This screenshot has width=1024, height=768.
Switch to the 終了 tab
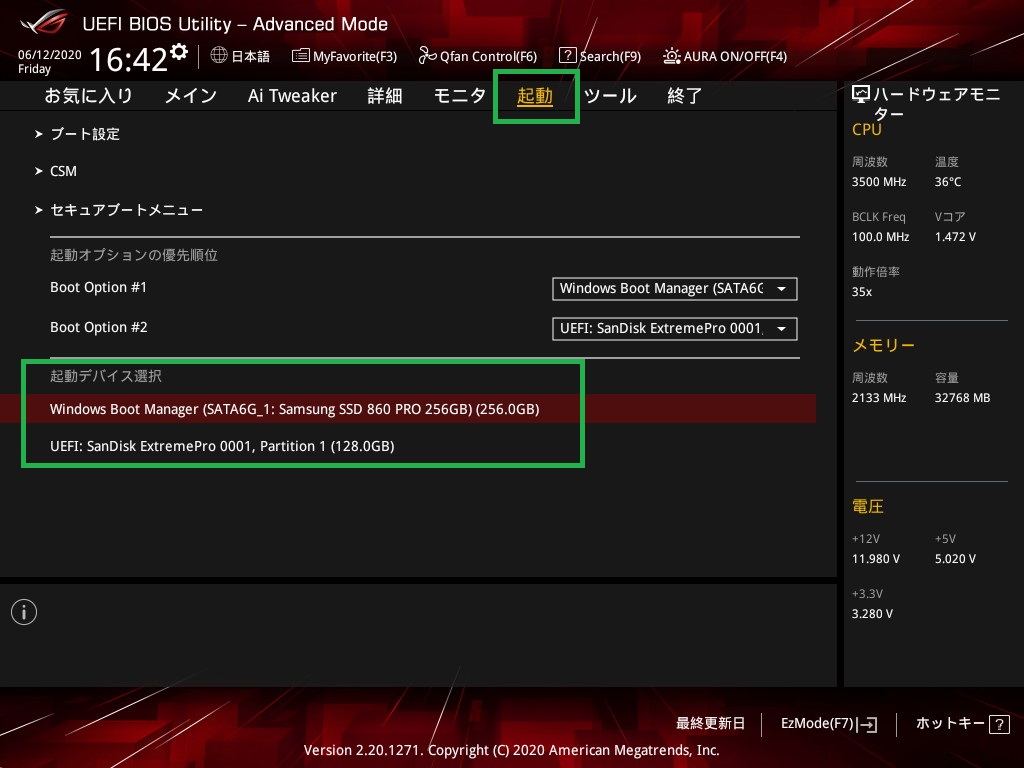(x=684, y=96)
